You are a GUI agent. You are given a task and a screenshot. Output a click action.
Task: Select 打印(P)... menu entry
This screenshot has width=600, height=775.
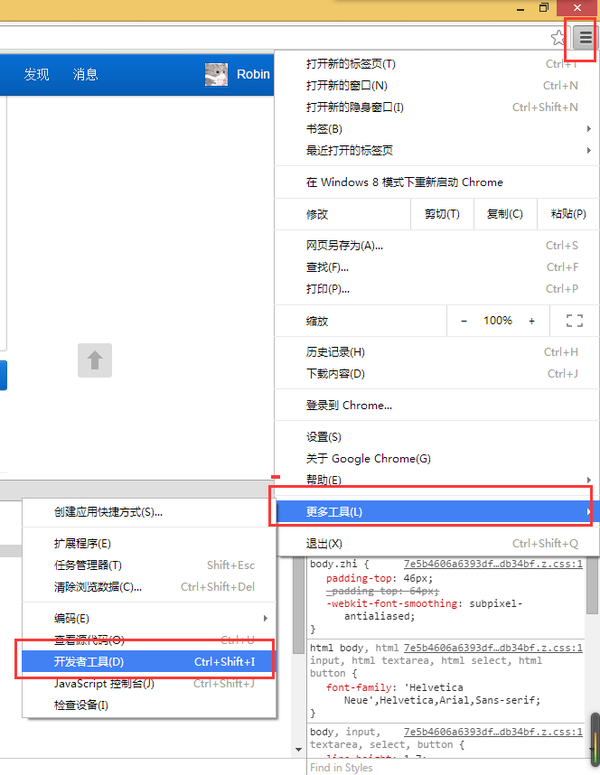(x=437, y=289)
